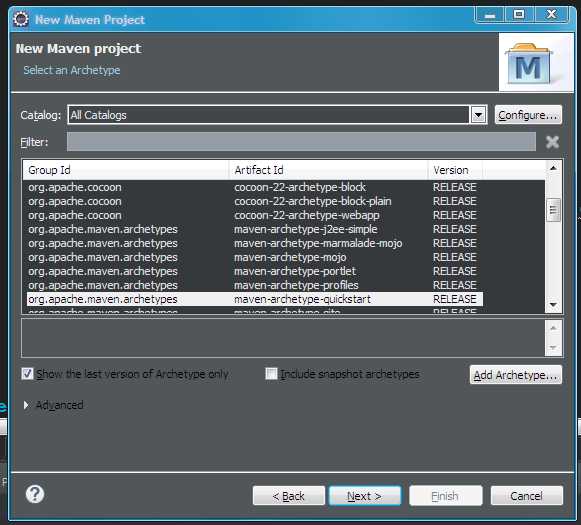
Task: Click the Add Archetype... button
Action: (515, 375)
